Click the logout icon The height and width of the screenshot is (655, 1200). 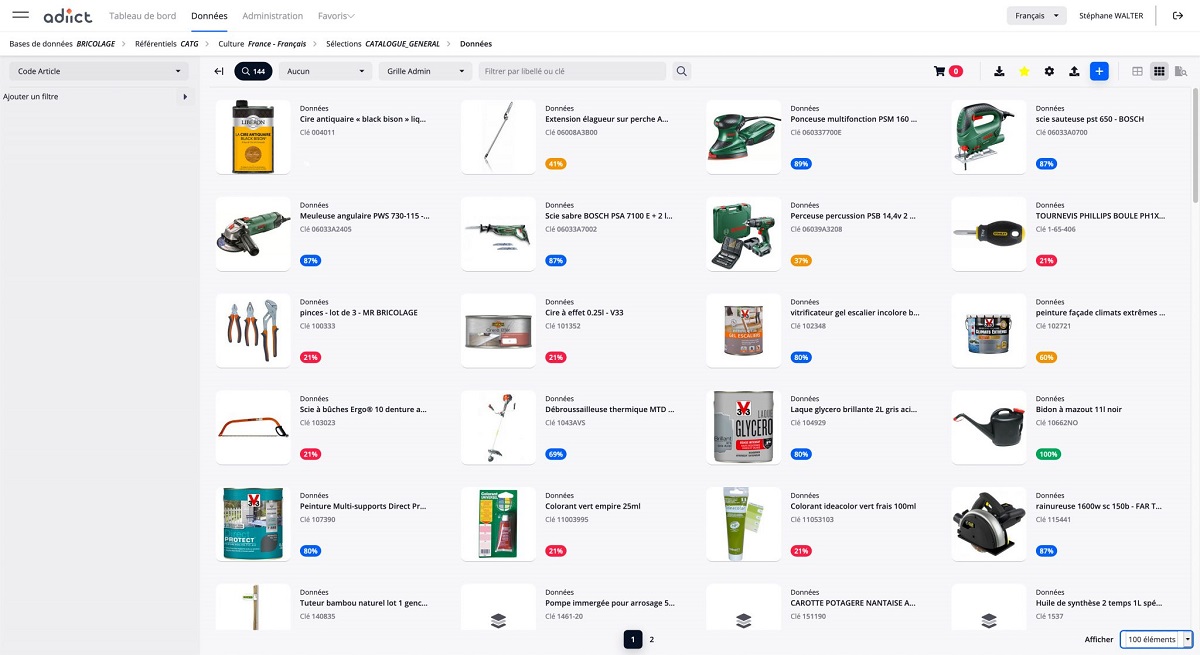1177,16
